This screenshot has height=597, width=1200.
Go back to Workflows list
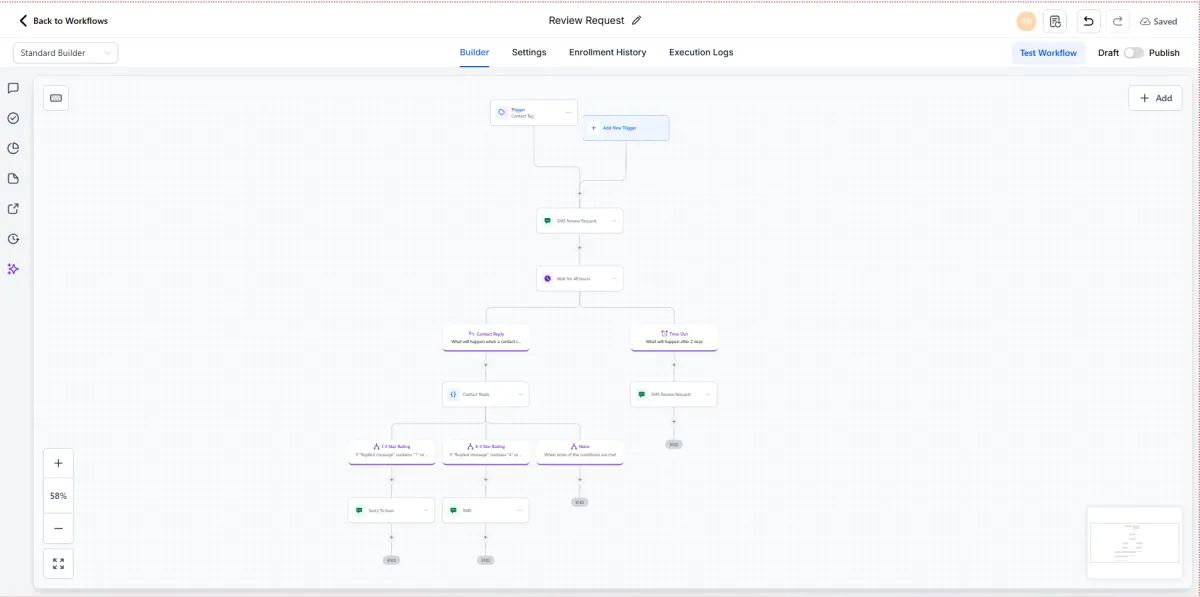63,21
